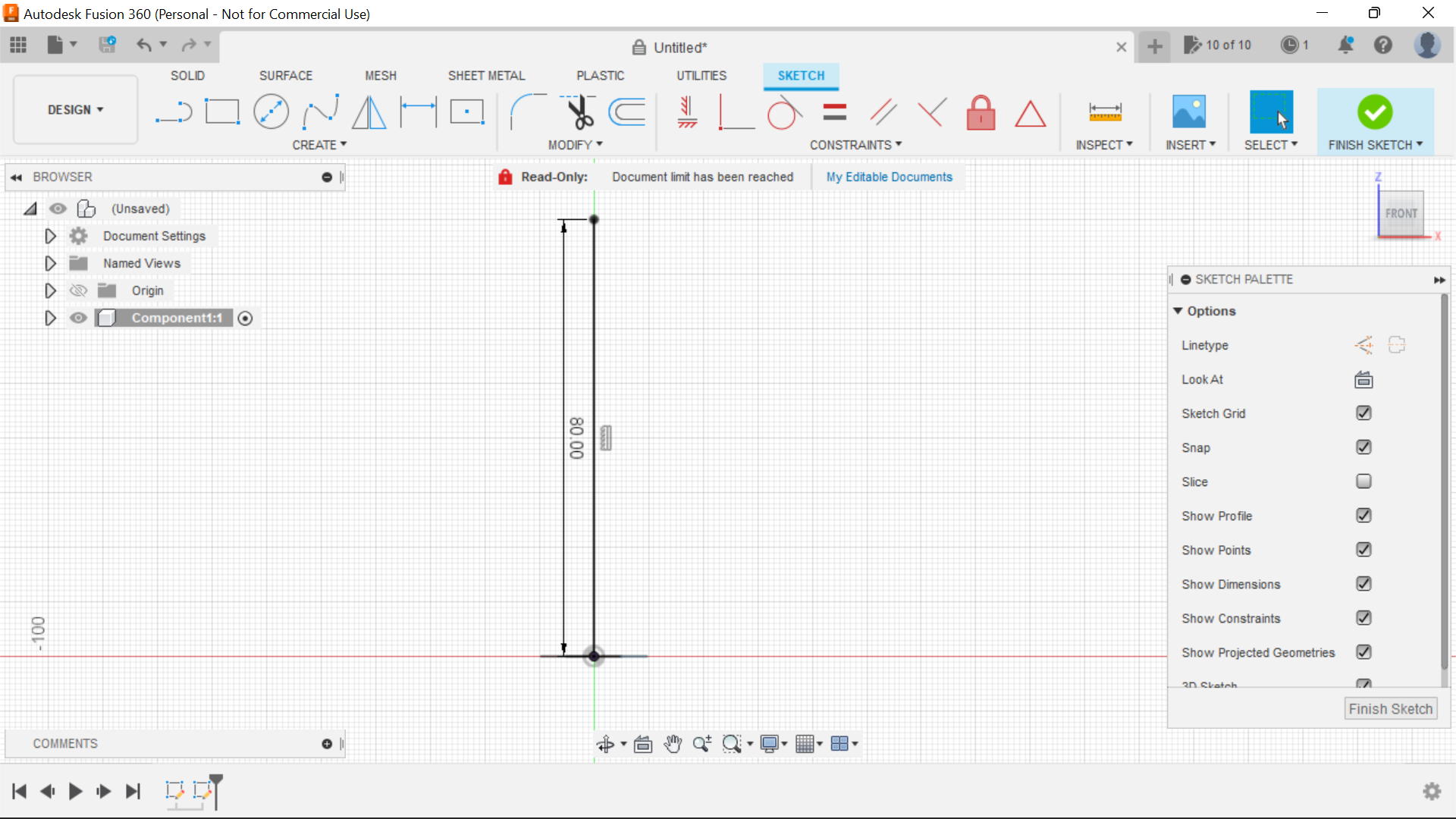Select the Center Diameter Circle tool
Image resolution: width=1456 pixels, height=819 pixels.
click(271, 111)
